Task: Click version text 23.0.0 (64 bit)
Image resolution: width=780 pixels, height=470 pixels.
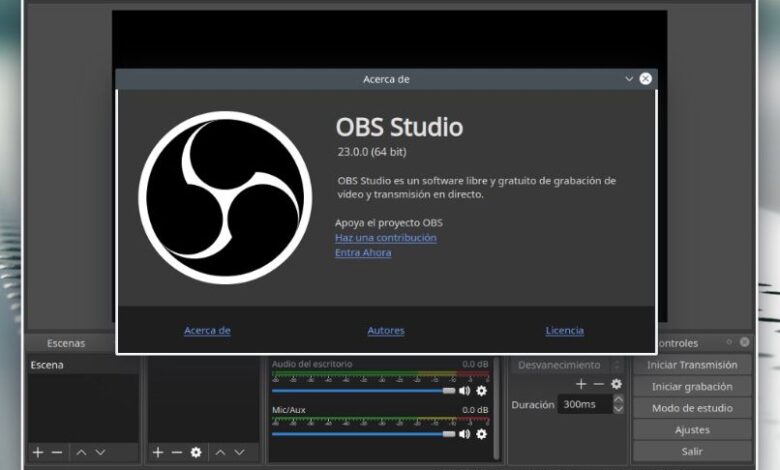Action: click(372, 152)
